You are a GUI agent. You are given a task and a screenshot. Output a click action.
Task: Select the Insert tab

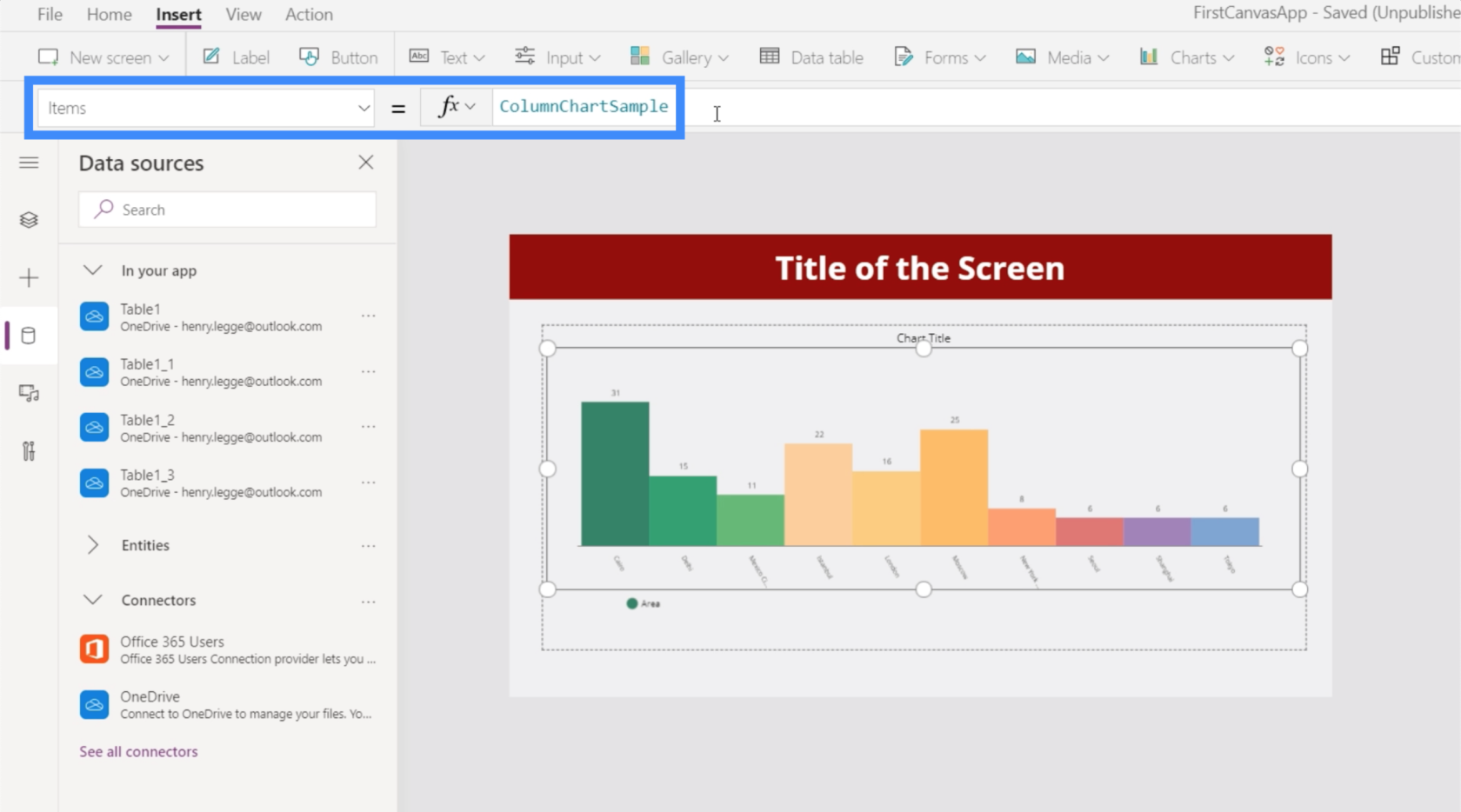coord(178,14)
